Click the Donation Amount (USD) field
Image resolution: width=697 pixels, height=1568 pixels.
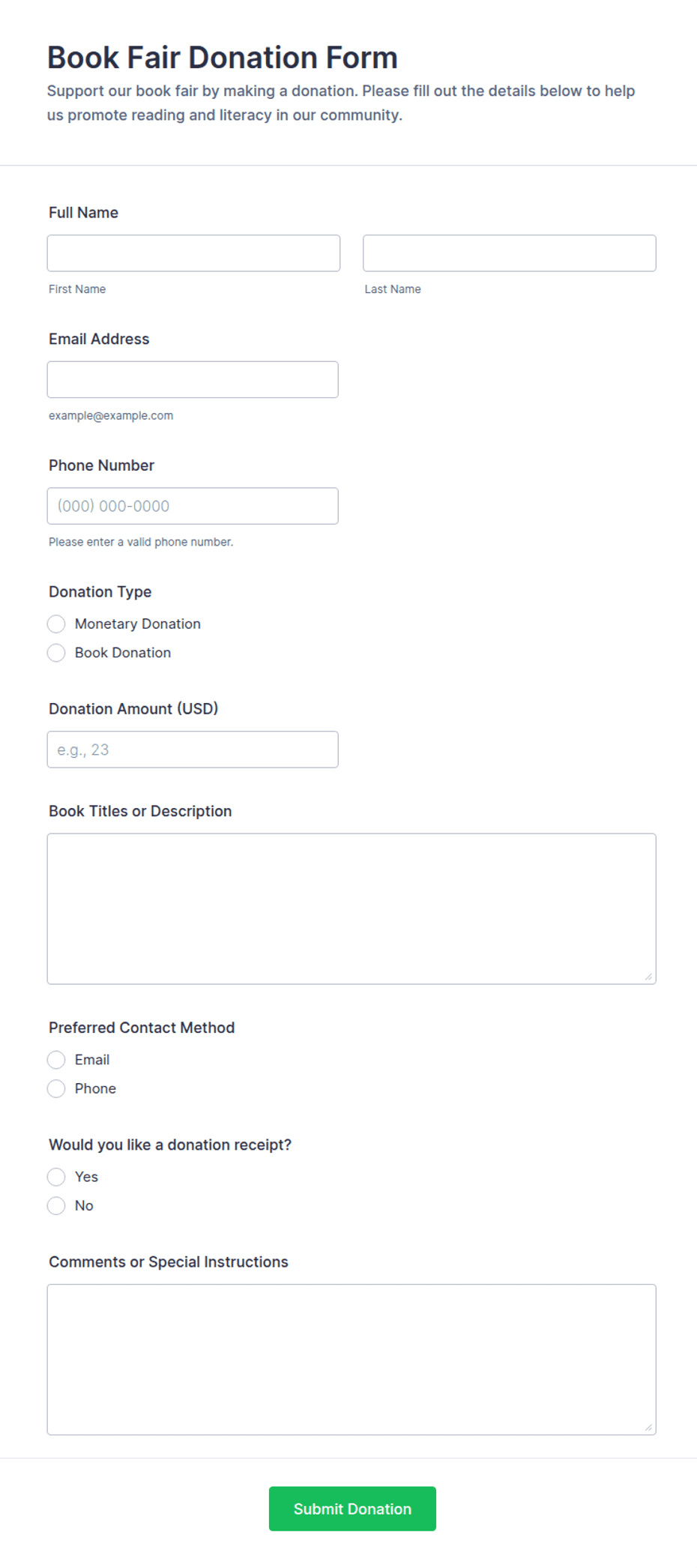pyautogui.click(x=193, y=750)
